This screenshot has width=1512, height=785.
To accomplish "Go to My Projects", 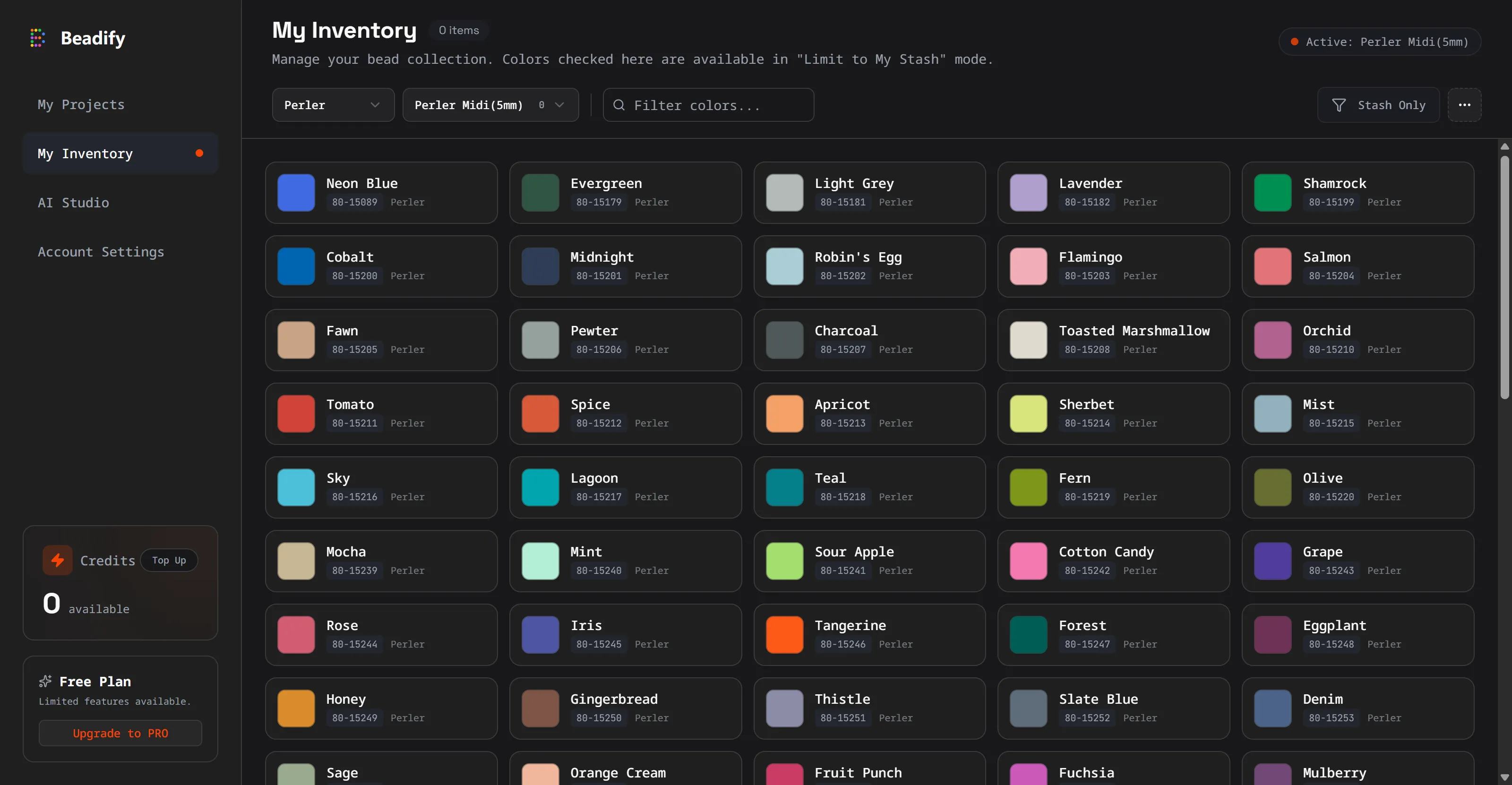I will pyautogui.click(x=81, y=104).
